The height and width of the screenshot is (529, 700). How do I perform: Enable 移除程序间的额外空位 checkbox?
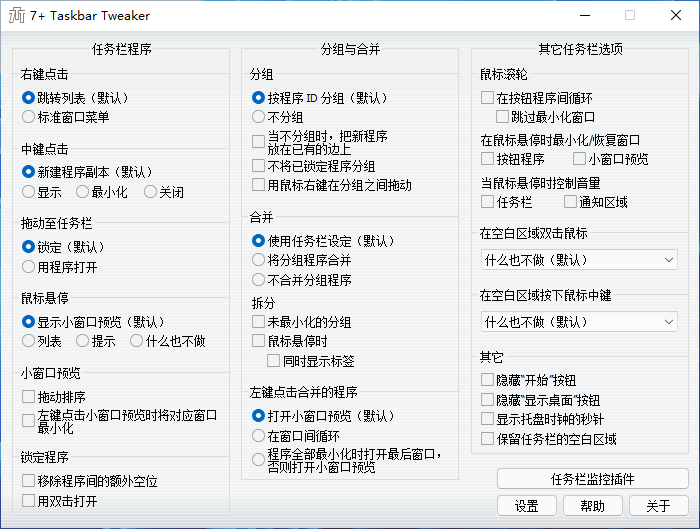(28, 481)
